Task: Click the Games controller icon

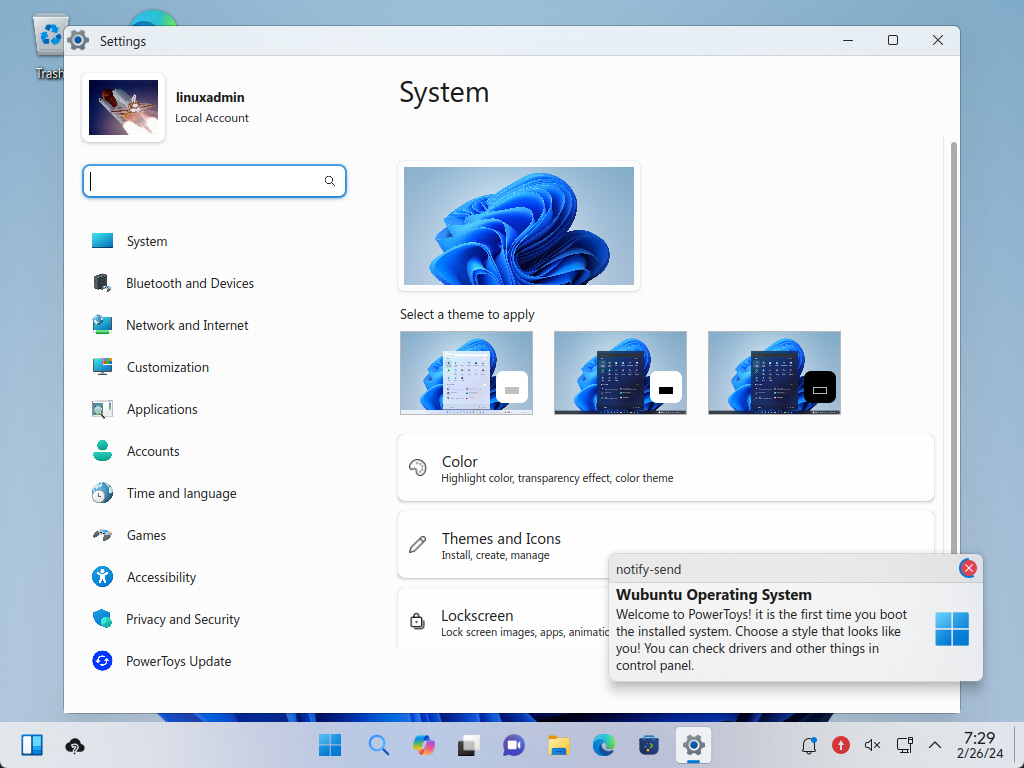Action: point(102,535)
